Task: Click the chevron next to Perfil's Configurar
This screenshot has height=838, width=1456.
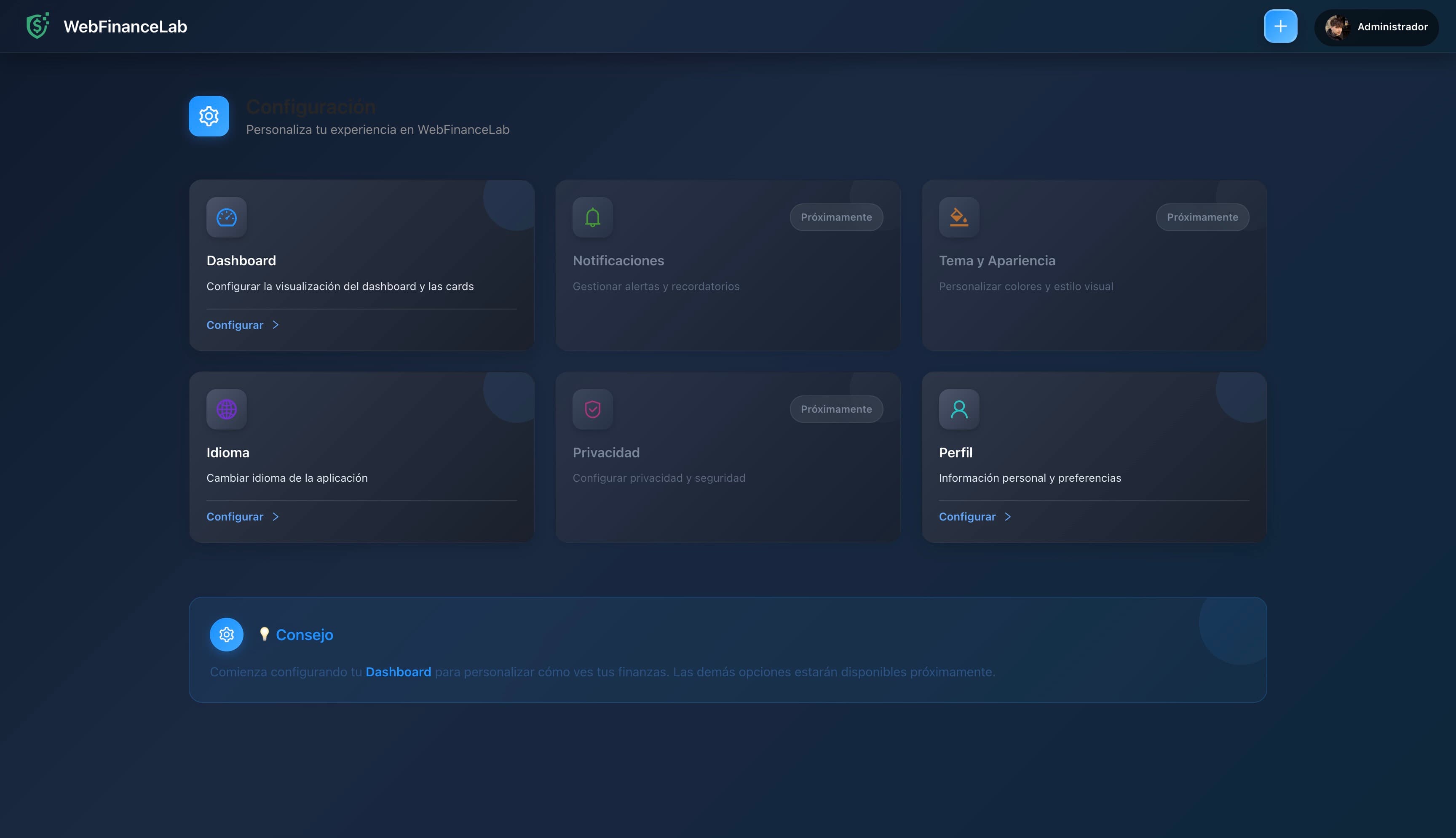Action: (1008, 516)
